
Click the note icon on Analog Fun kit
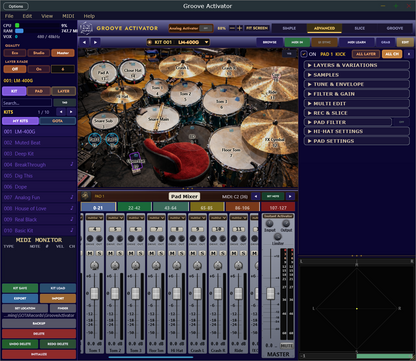click(72, 197)
